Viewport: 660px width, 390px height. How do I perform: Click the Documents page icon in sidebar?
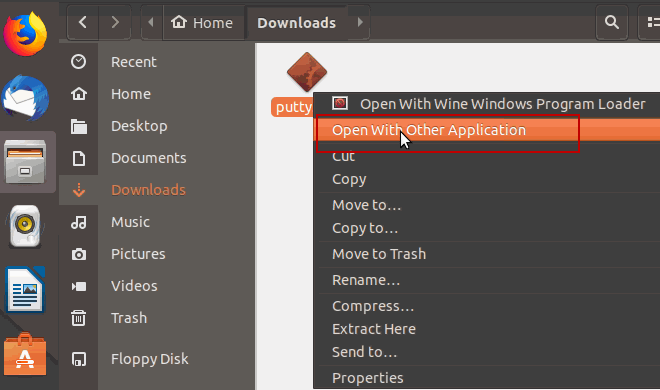(79, 158)
